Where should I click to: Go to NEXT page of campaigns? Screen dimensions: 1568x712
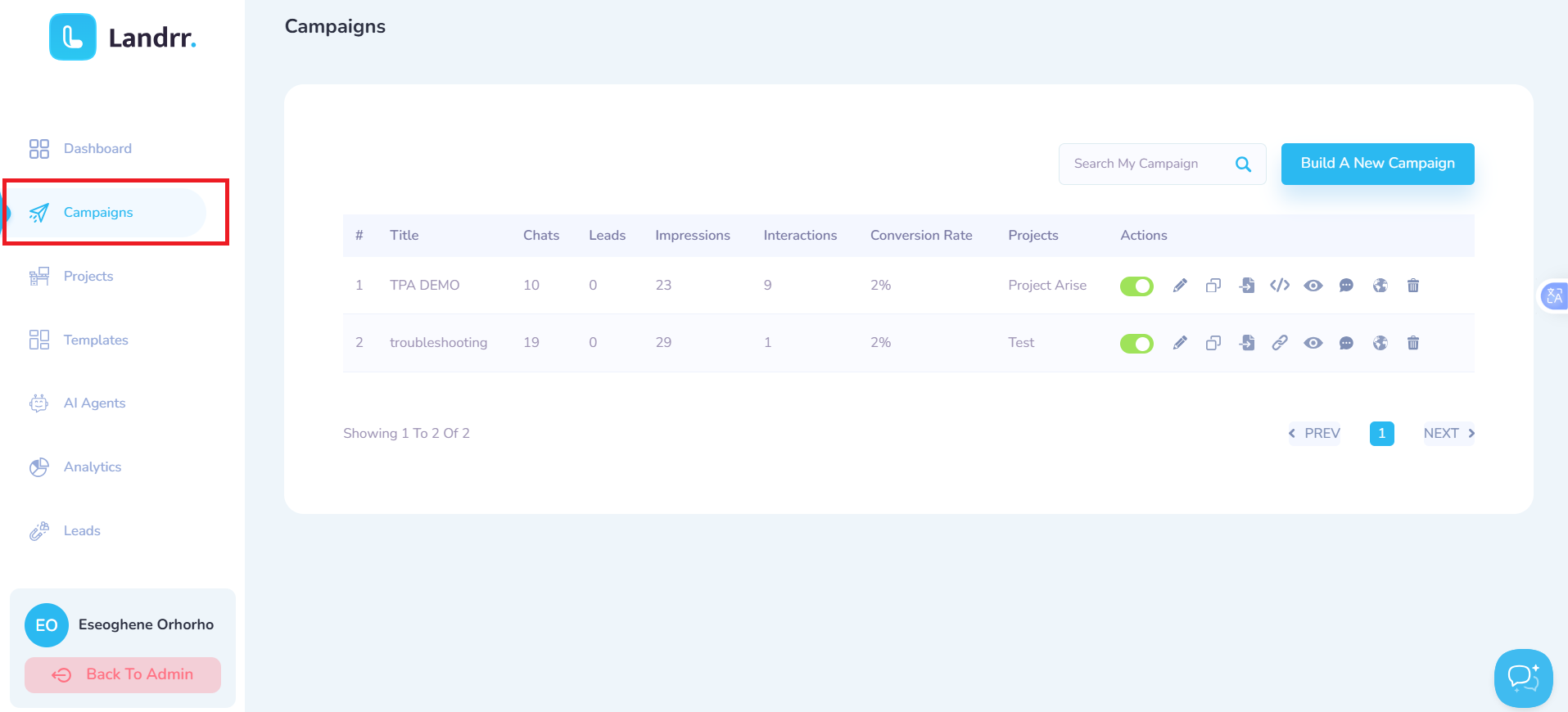click(1448, 434)
